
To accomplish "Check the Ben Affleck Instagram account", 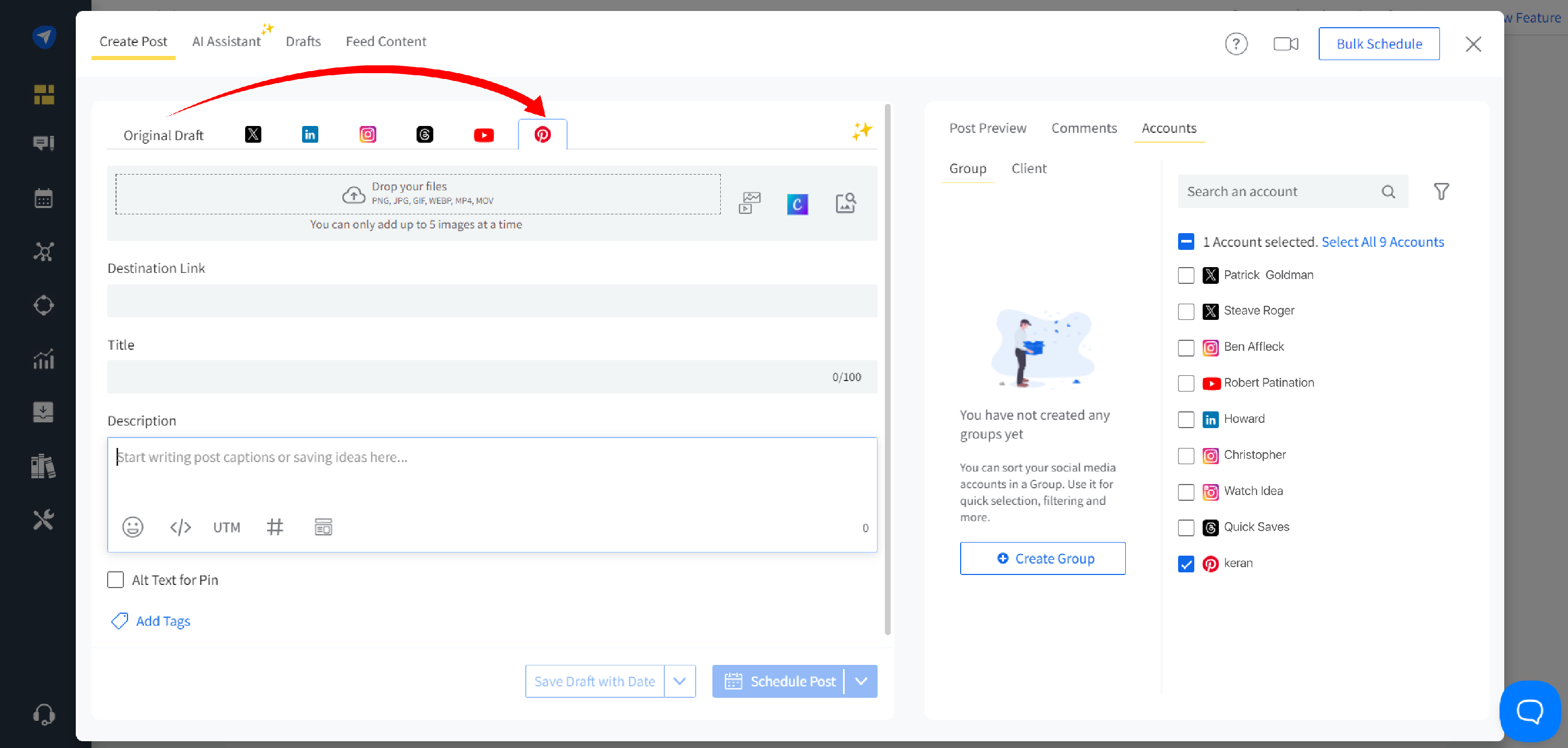I will [x=1185, y=348].
